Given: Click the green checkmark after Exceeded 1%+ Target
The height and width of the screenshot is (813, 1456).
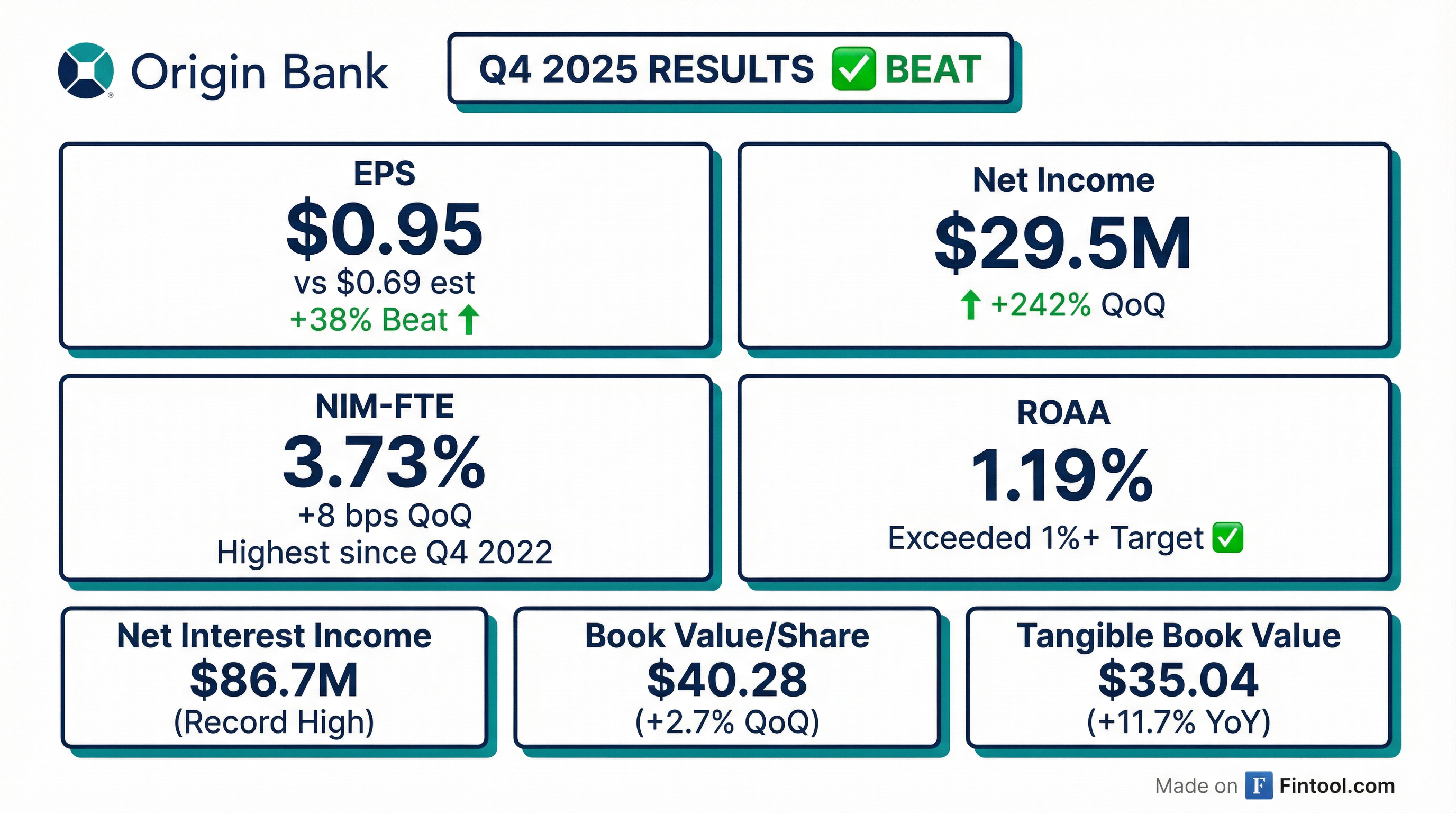Looking at the screenshot, I should (x=1227, y=537).
